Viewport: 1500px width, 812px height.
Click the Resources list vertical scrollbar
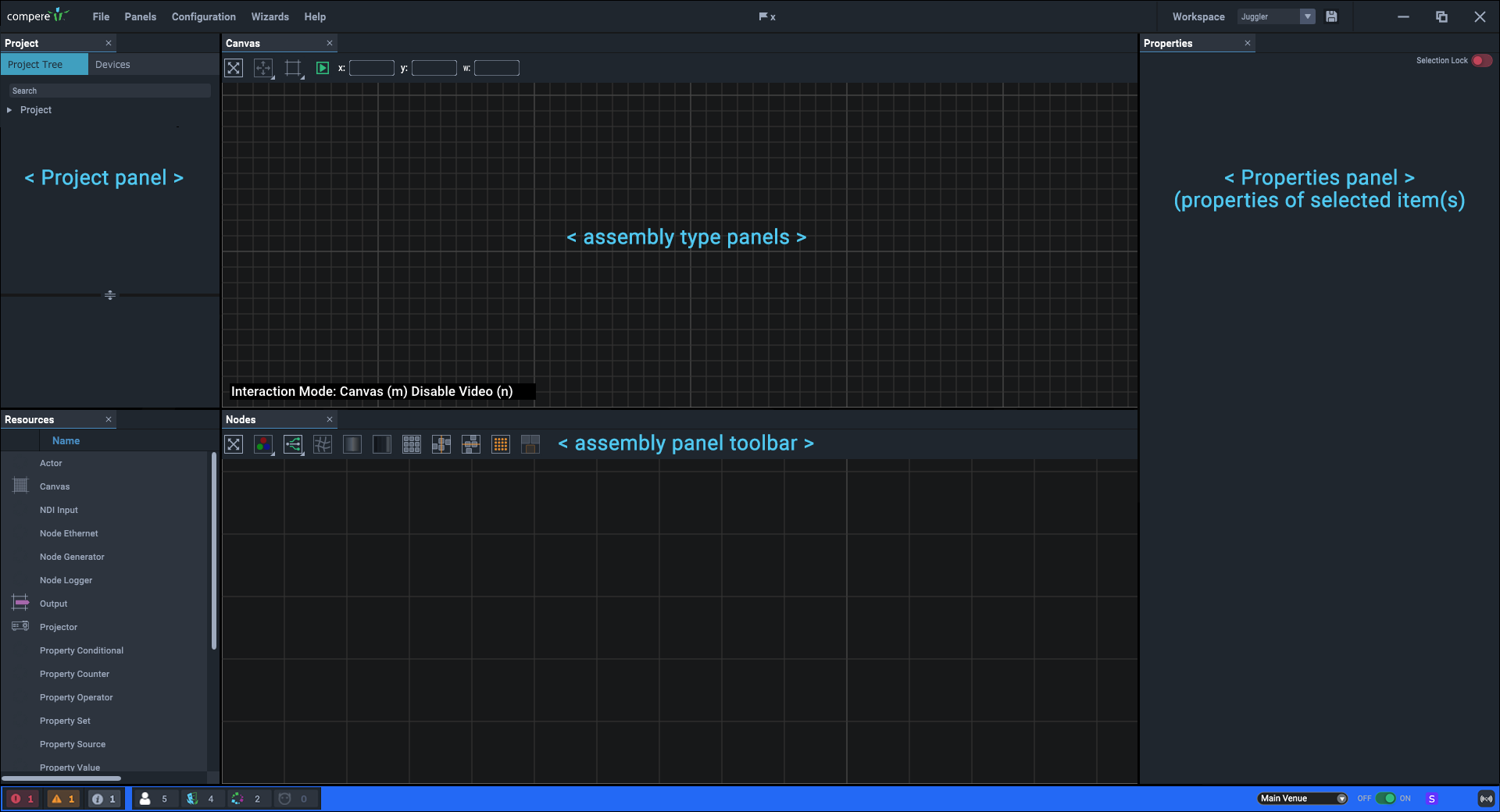pyautogui.click(x=214, y=551)
